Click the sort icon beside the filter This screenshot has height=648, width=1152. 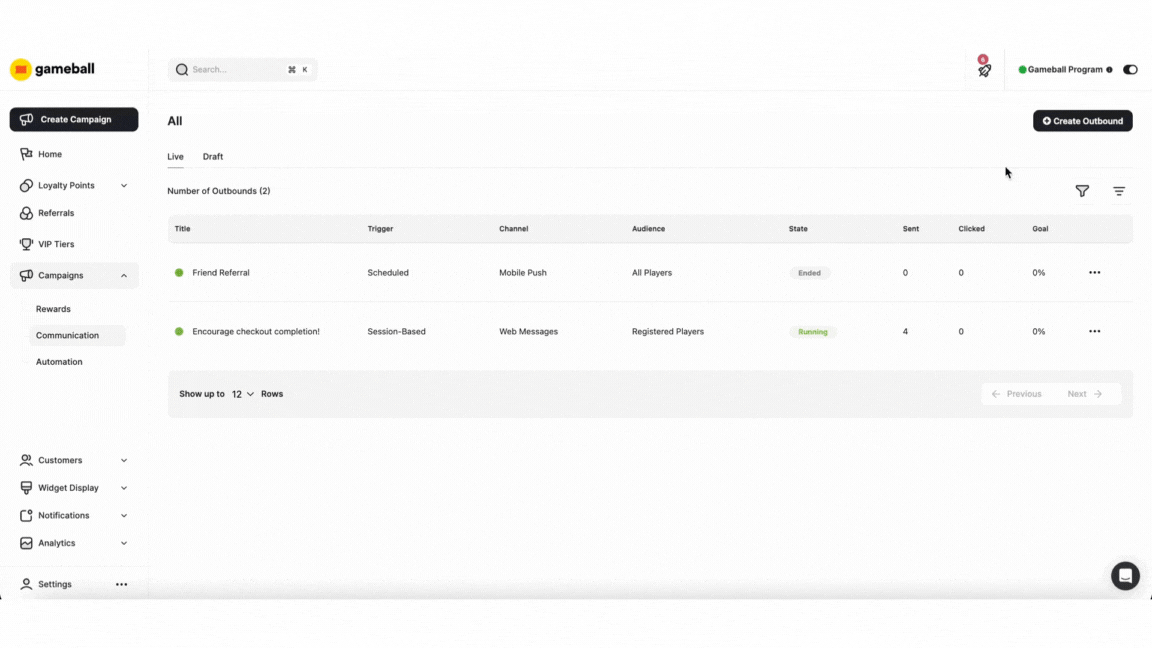[x=1119, y=190]
